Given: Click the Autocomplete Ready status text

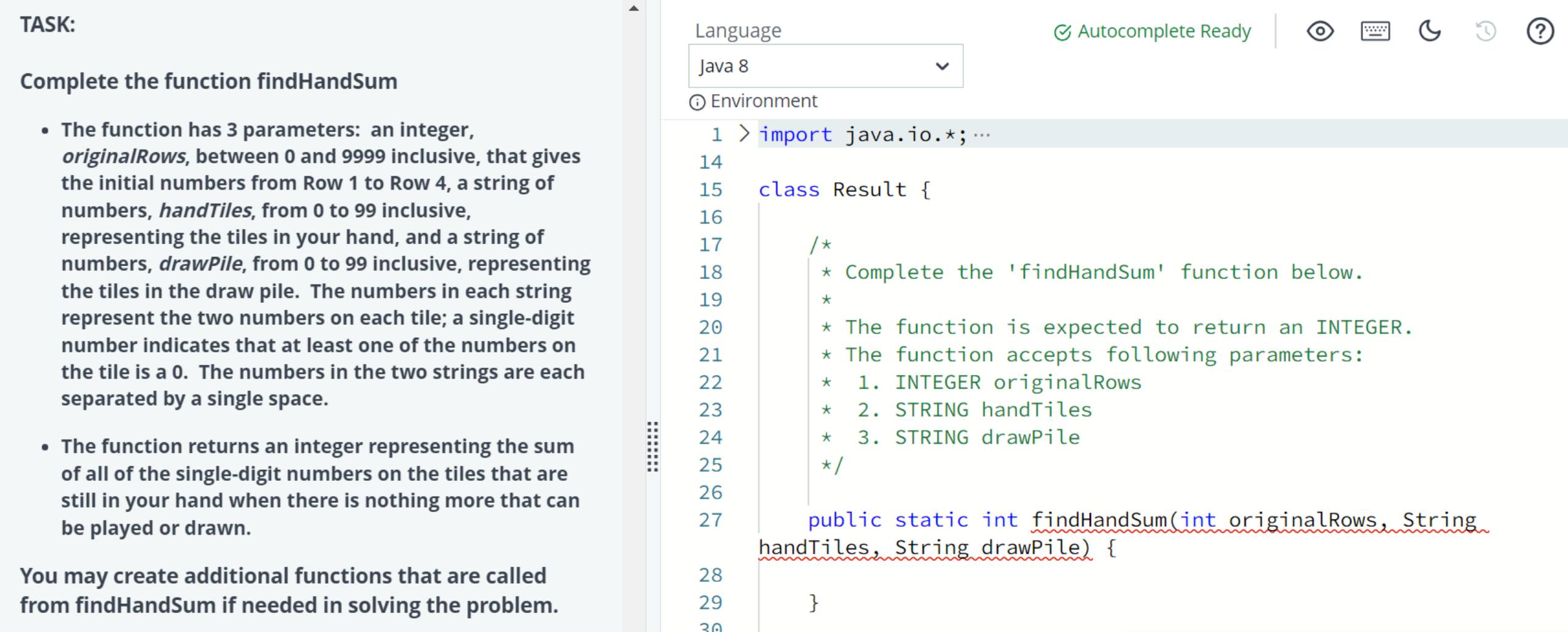Looking at the screenshot, I should pyautogui.click(x=1163, y=31).
